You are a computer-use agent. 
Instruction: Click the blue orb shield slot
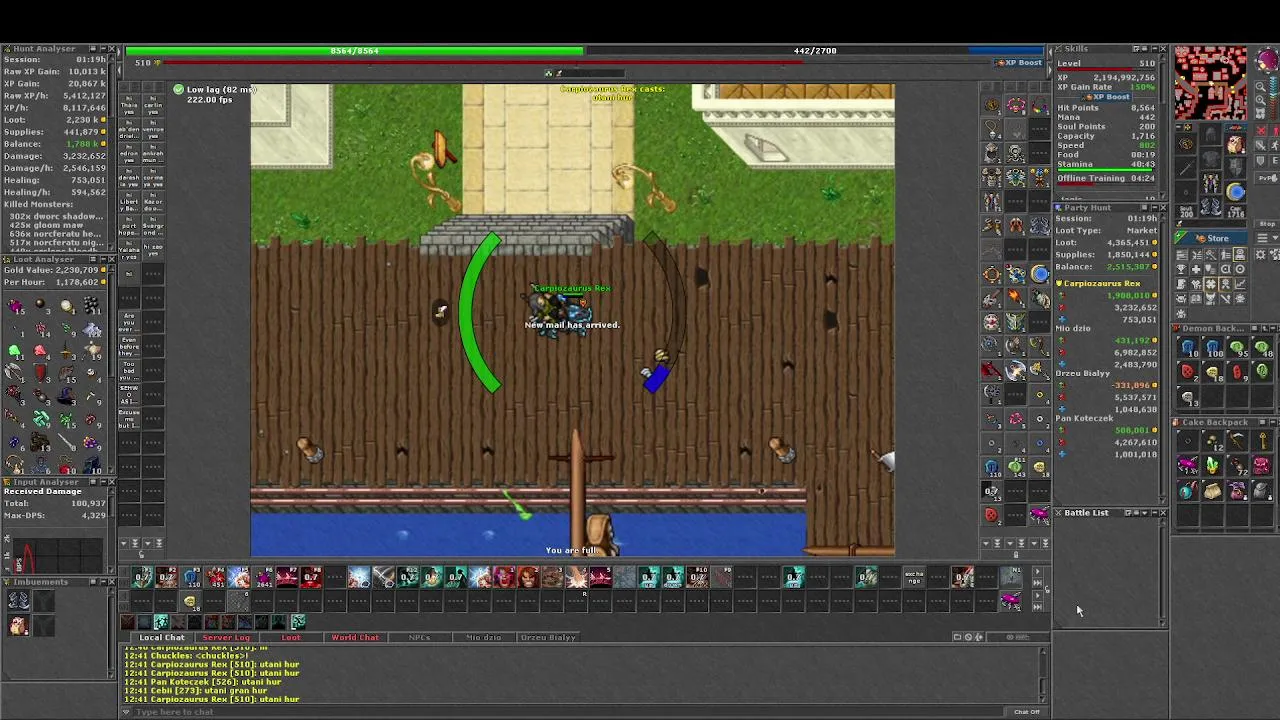(x=1235, y=191)
